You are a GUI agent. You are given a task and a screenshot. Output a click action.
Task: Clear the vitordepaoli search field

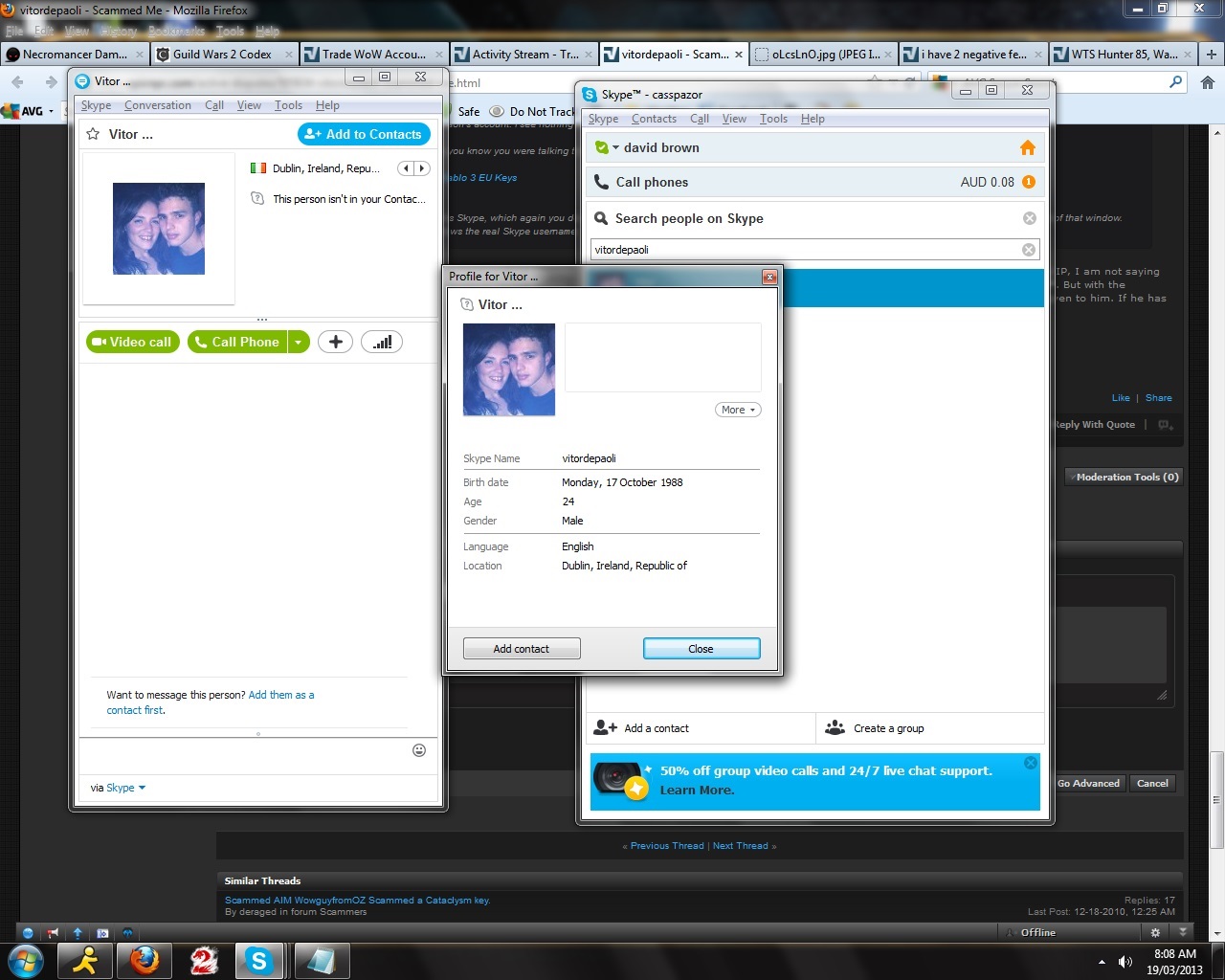1029,250
